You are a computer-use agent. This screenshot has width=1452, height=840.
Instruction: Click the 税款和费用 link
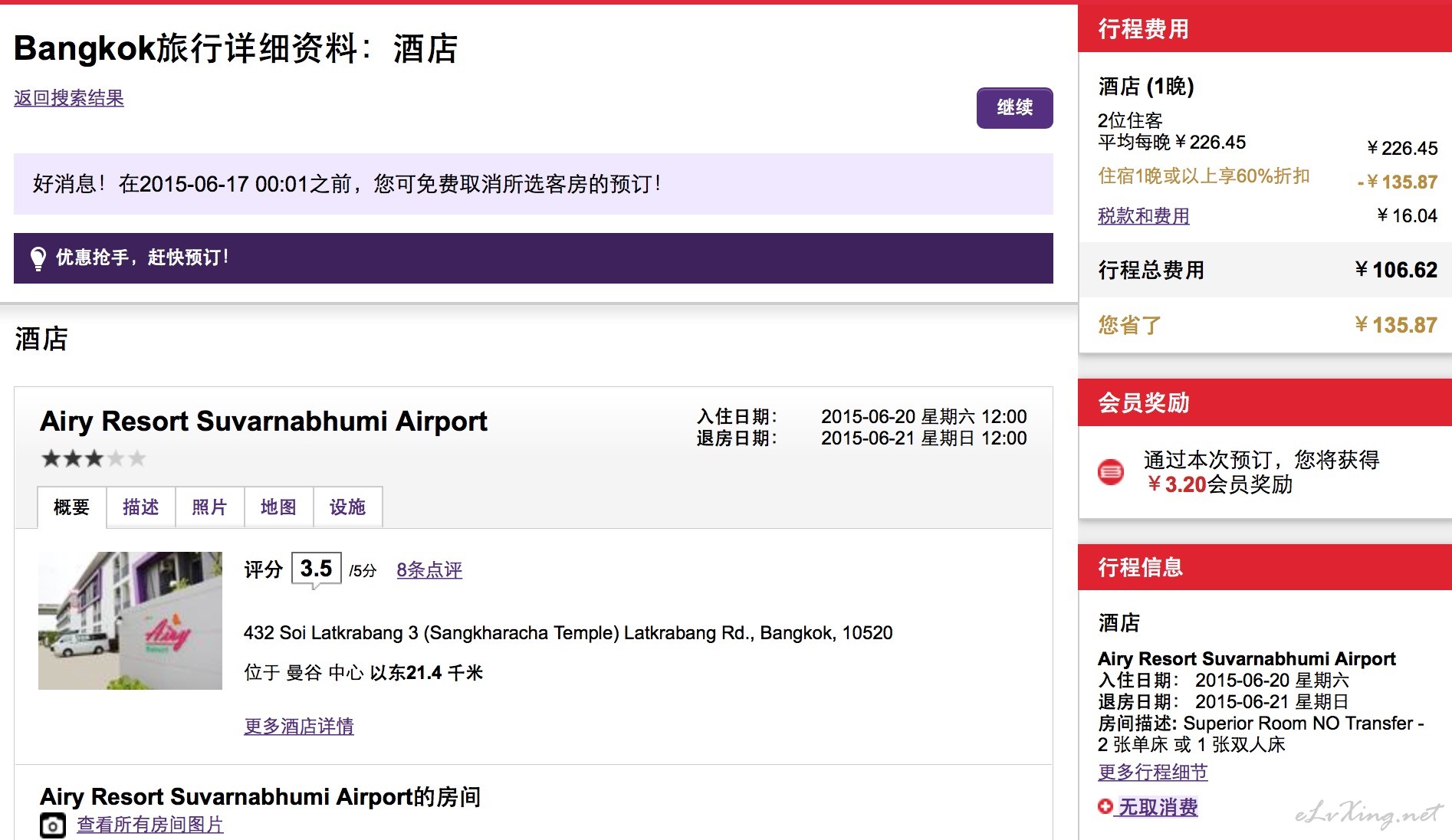click(x=1144, y=216)
